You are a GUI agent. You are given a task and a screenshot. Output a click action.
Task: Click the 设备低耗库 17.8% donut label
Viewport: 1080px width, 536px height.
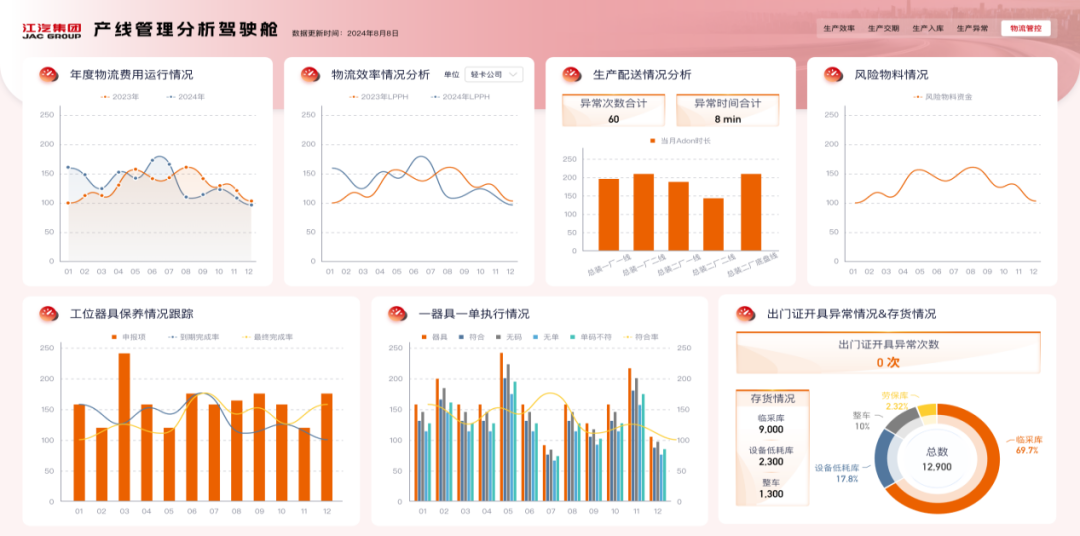837,473
